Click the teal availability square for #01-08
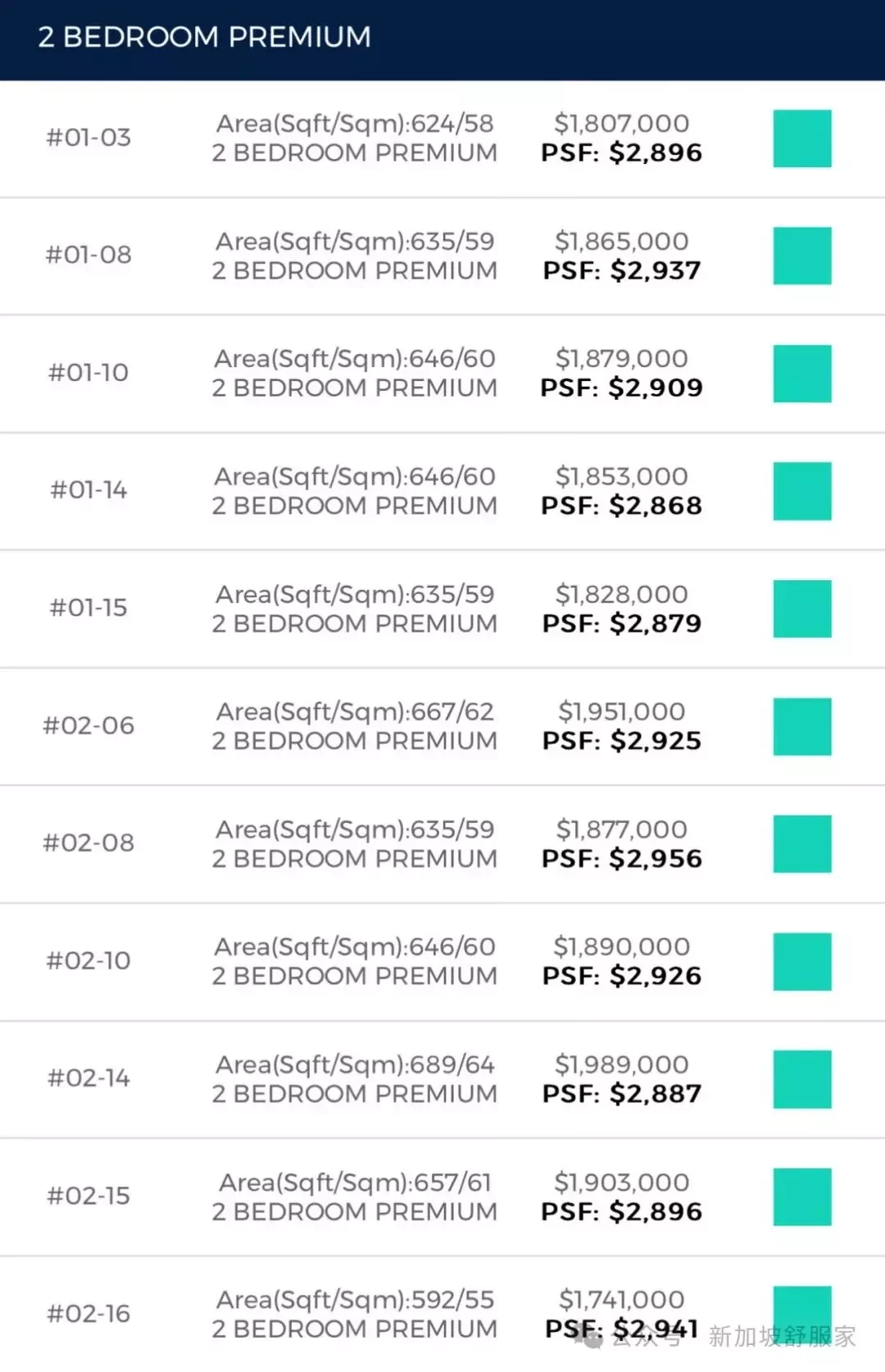Screen dimensions: 885x1372 pyautogui.click(x=802, y=256)
